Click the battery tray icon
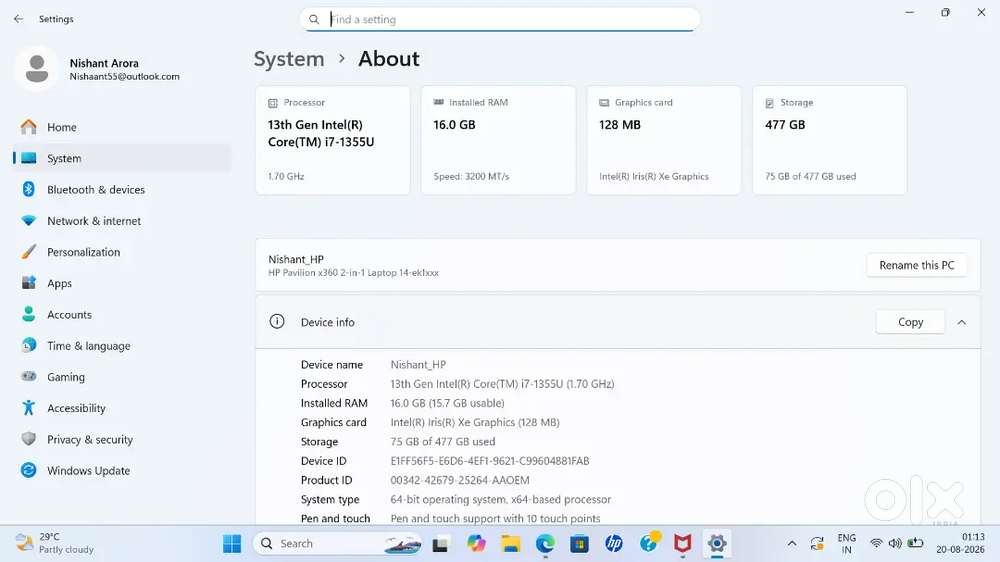The width and height of the screenshot is (1000, 562). pyautogui.click(x=915, y=544)
